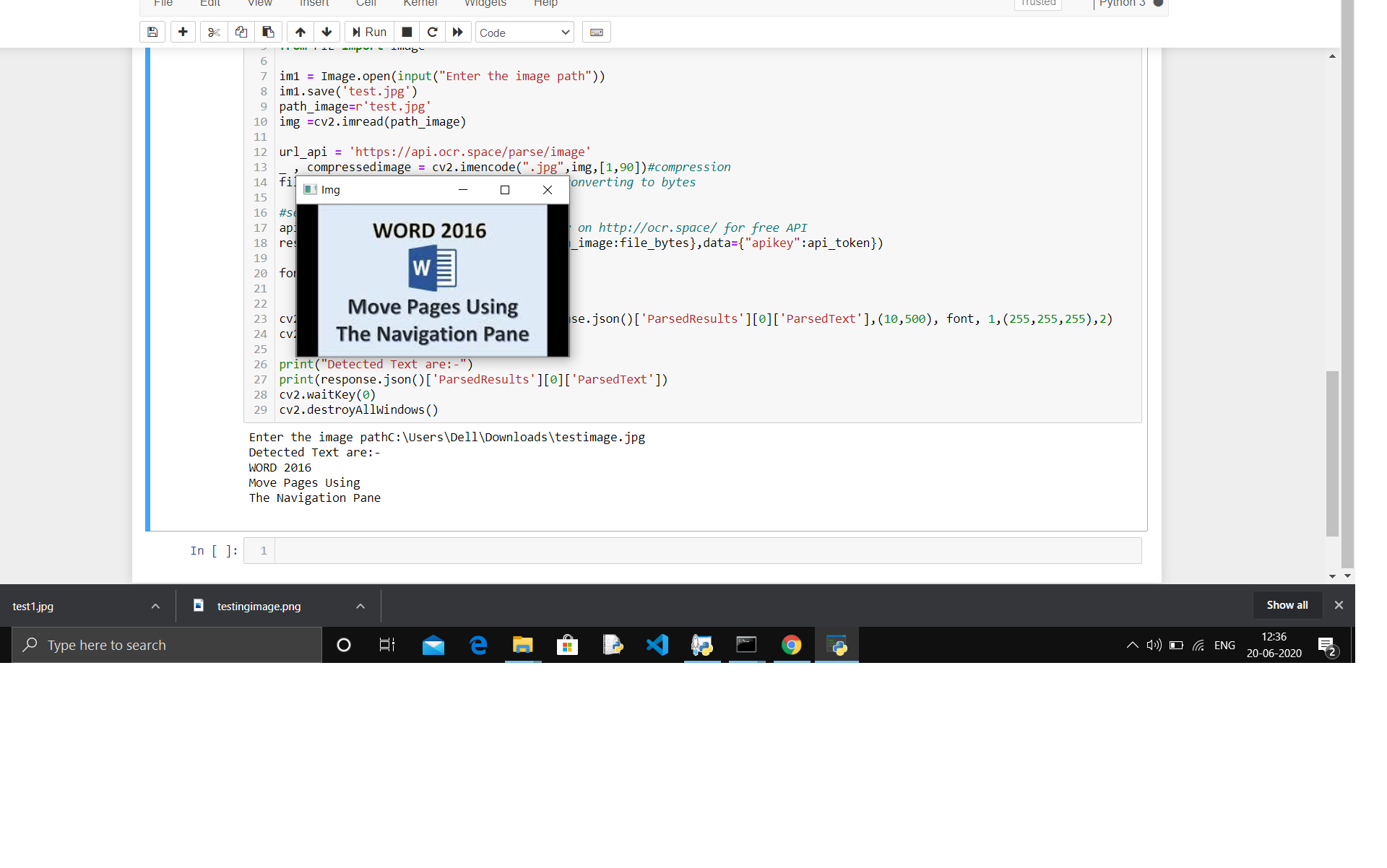Expand testingimage.png download options chevron

(360, 607)
